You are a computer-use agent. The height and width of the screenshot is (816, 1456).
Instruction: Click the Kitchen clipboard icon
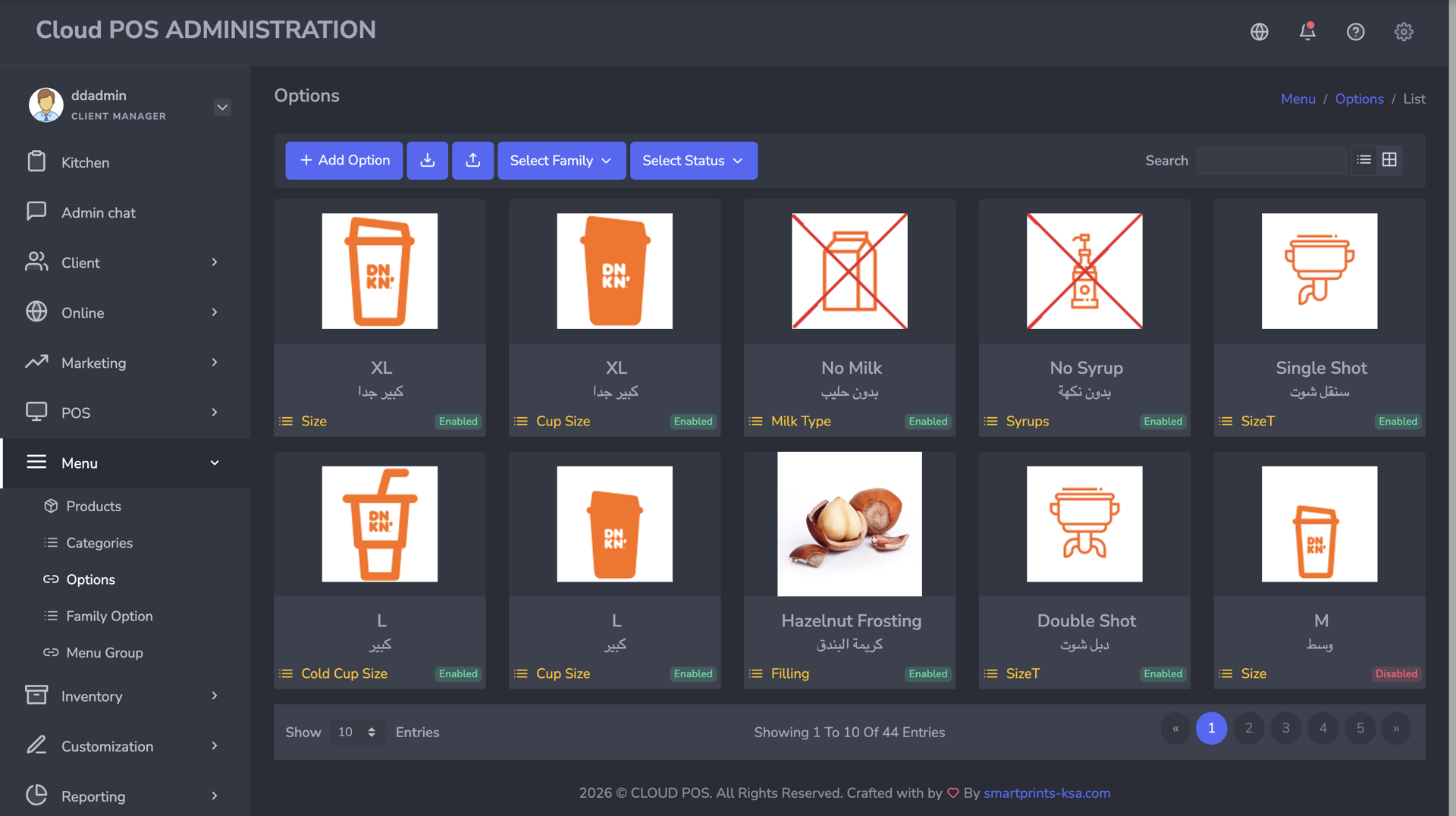pos(36,162)
